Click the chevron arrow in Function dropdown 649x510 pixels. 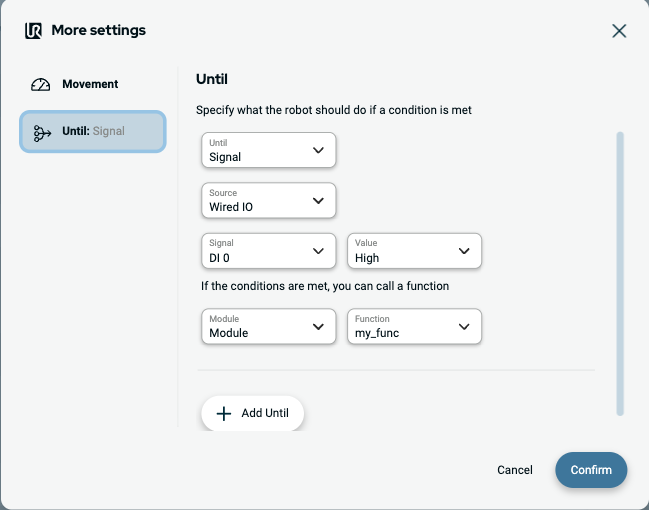point(464,326)
